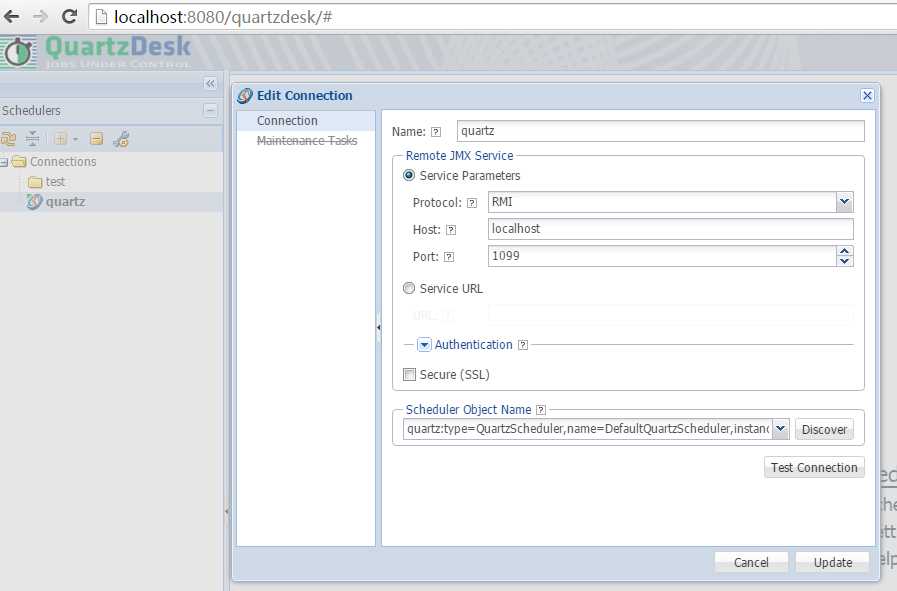Screen dimensions: 897x591
Task: Click the Scheduler Object Name text field
Action: point(588,429)
